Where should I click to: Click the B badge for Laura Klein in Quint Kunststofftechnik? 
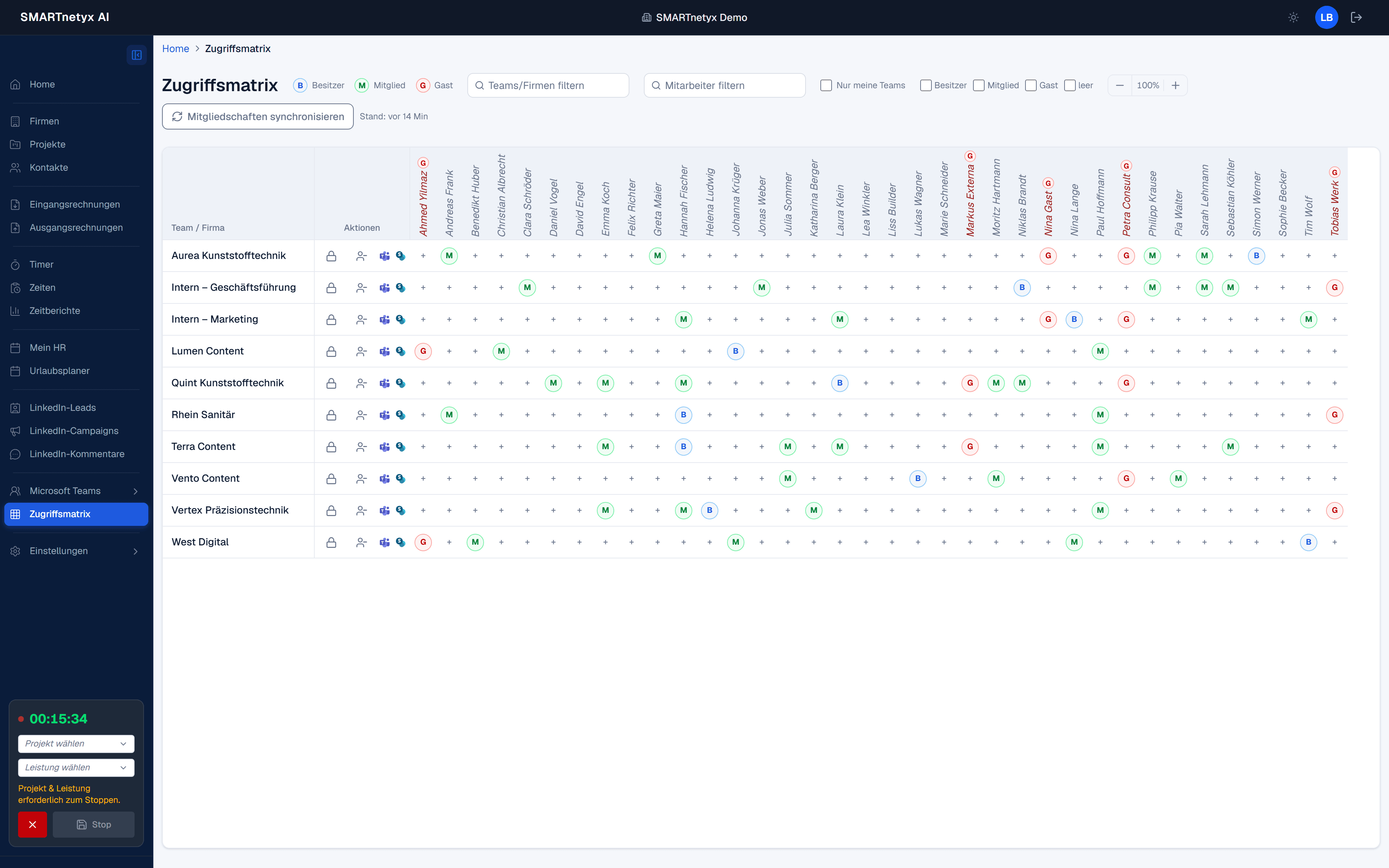point(840,383)
